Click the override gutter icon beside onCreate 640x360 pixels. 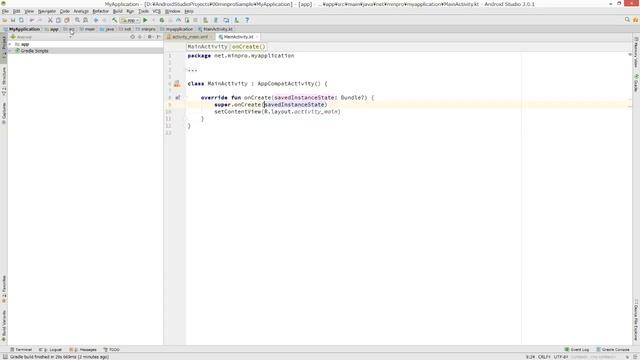point(178,98)
